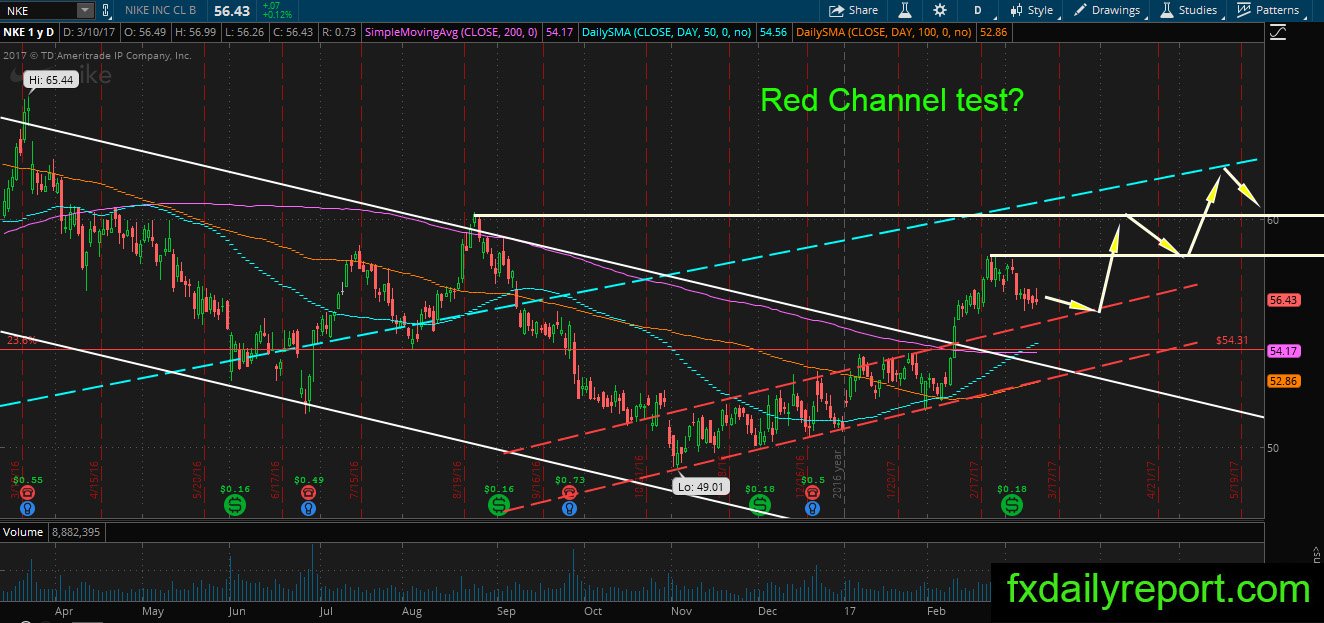Image resolution: width=1324 pixels, height=623 pixels.
Task: Click the $54.31 level label
Action: click(x=1234, y=341)
